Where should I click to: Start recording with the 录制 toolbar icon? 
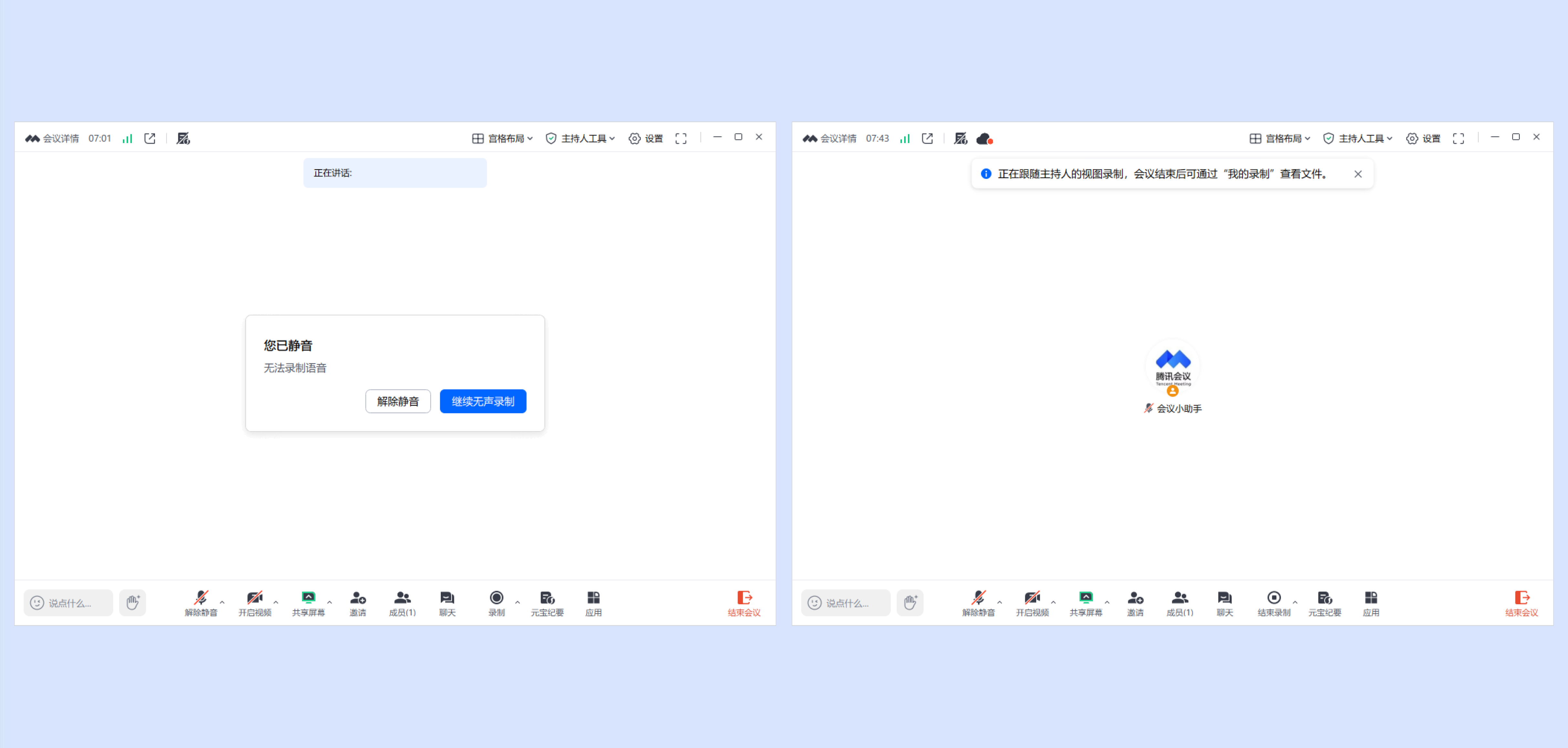coord(496,598)
